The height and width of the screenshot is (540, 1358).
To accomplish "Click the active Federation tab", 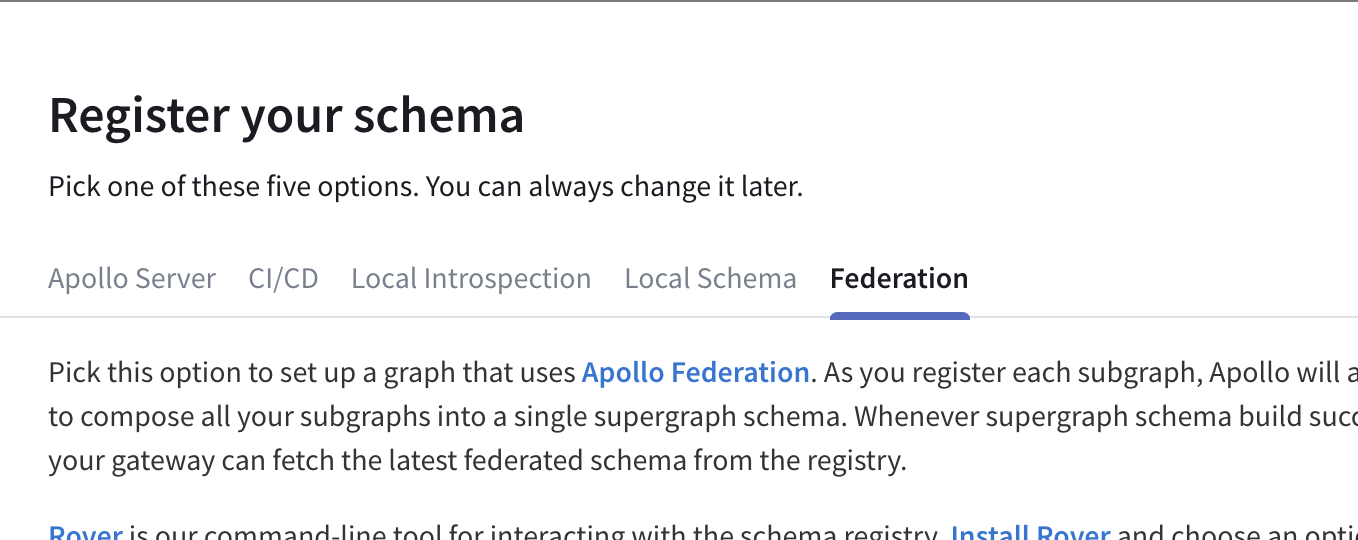I will 899,278.
